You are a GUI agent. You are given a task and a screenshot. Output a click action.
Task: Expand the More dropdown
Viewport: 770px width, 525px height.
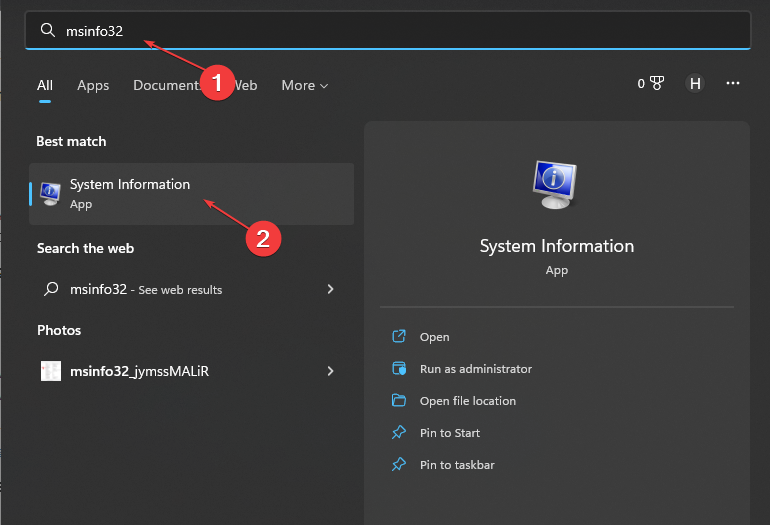click(304, 85)
